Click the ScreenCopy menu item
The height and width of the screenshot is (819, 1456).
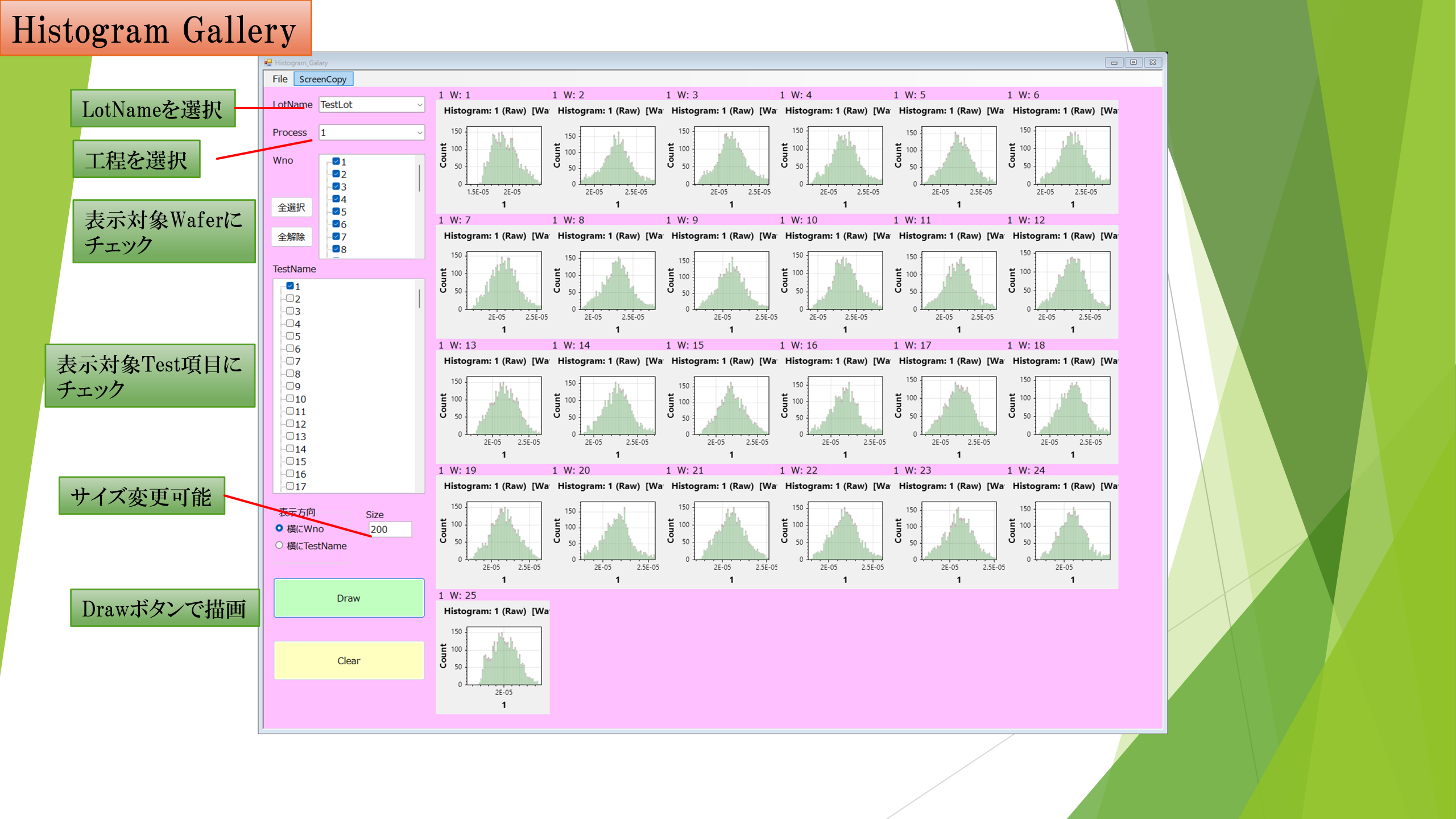[x=323, y=79]
